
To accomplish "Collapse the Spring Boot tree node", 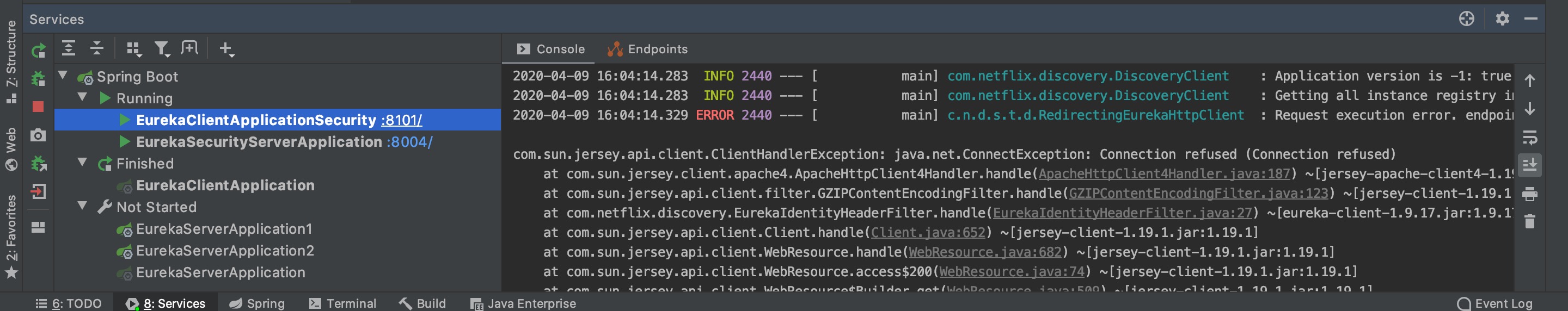I will coord(63,76).
